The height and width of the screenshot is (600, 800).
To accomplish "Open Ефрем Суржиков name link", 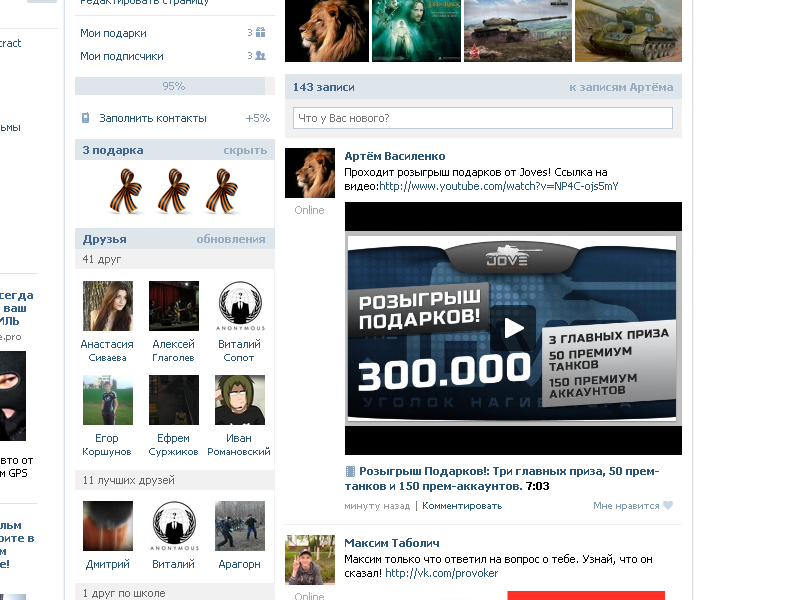I will point(173,444).
